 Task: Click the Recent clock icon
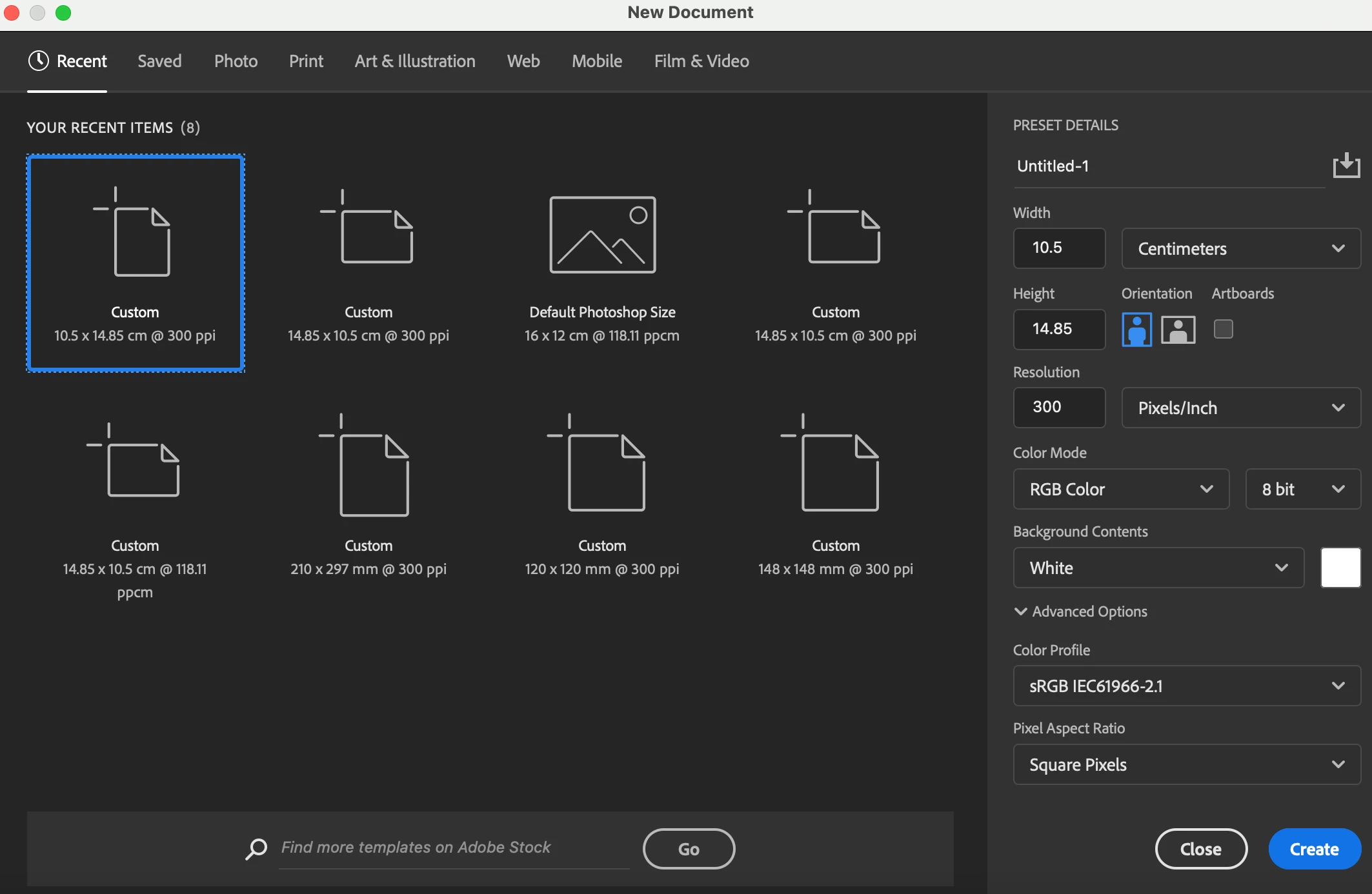(39, 61)
